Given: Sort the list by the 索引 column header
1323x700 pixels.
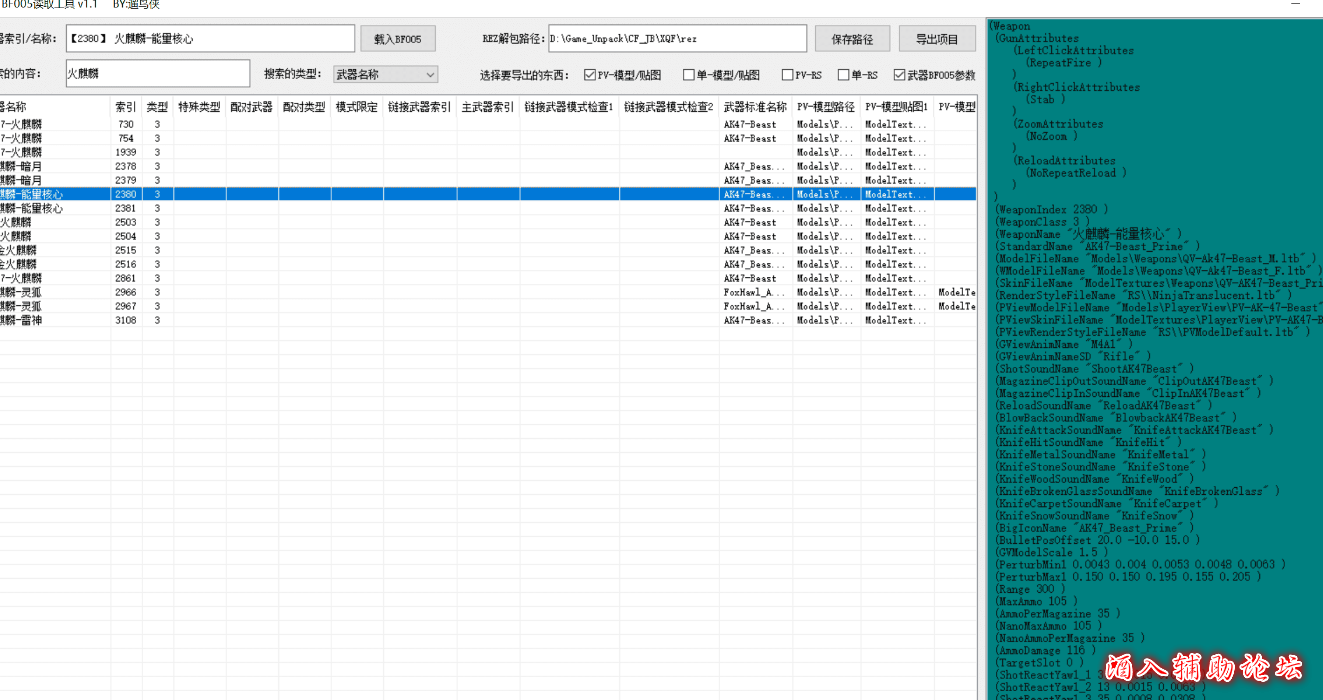Looking at the screenshot, I should pos(126,107).
